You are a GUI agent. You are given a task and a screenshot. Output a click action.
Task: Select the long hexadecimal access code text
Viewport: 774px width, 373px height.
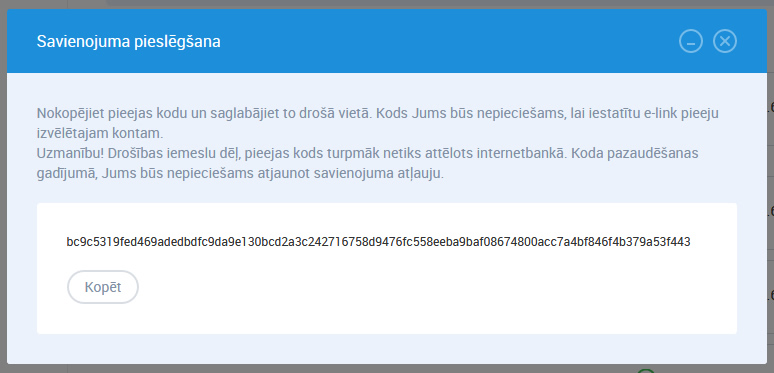click(x=378, y=242)
